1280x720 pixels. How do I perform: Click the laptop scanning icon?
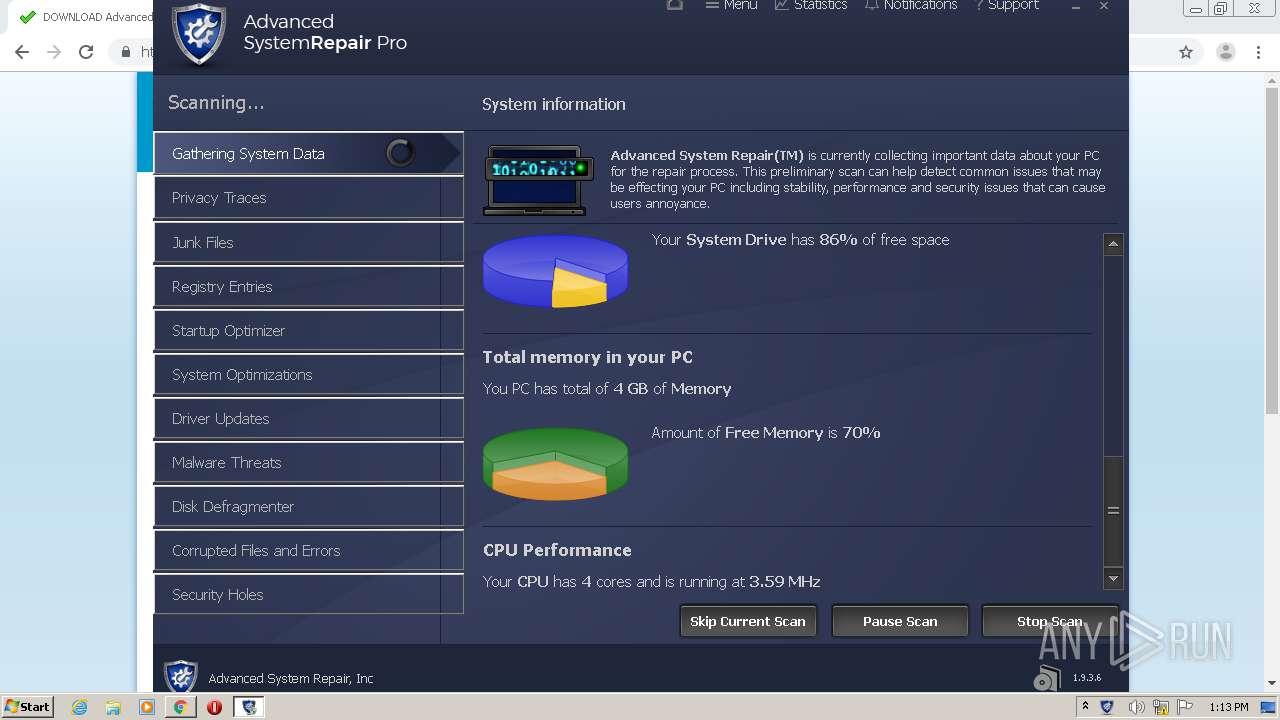(539, 180)
